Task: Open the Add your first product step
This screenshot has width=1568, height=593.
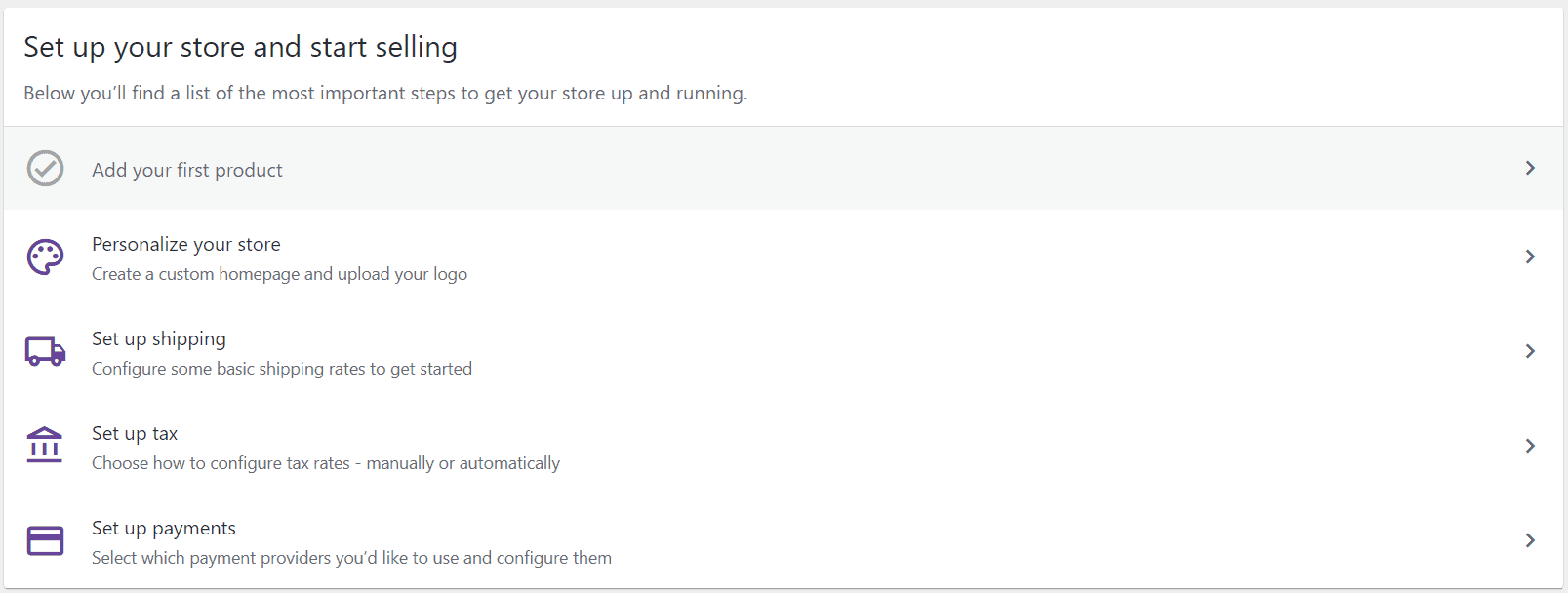Action: pyautogui.click(x=187, y=170)
